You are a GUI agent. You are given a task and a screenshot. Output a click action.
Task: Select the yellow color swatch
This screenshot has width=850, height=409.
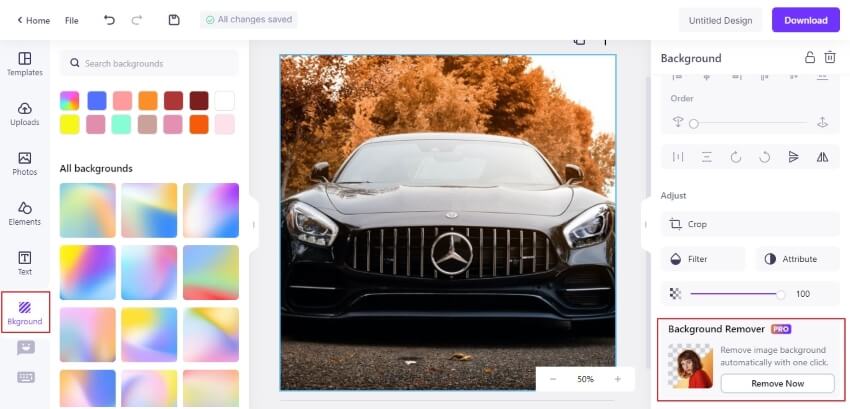(x=69, y=124)
